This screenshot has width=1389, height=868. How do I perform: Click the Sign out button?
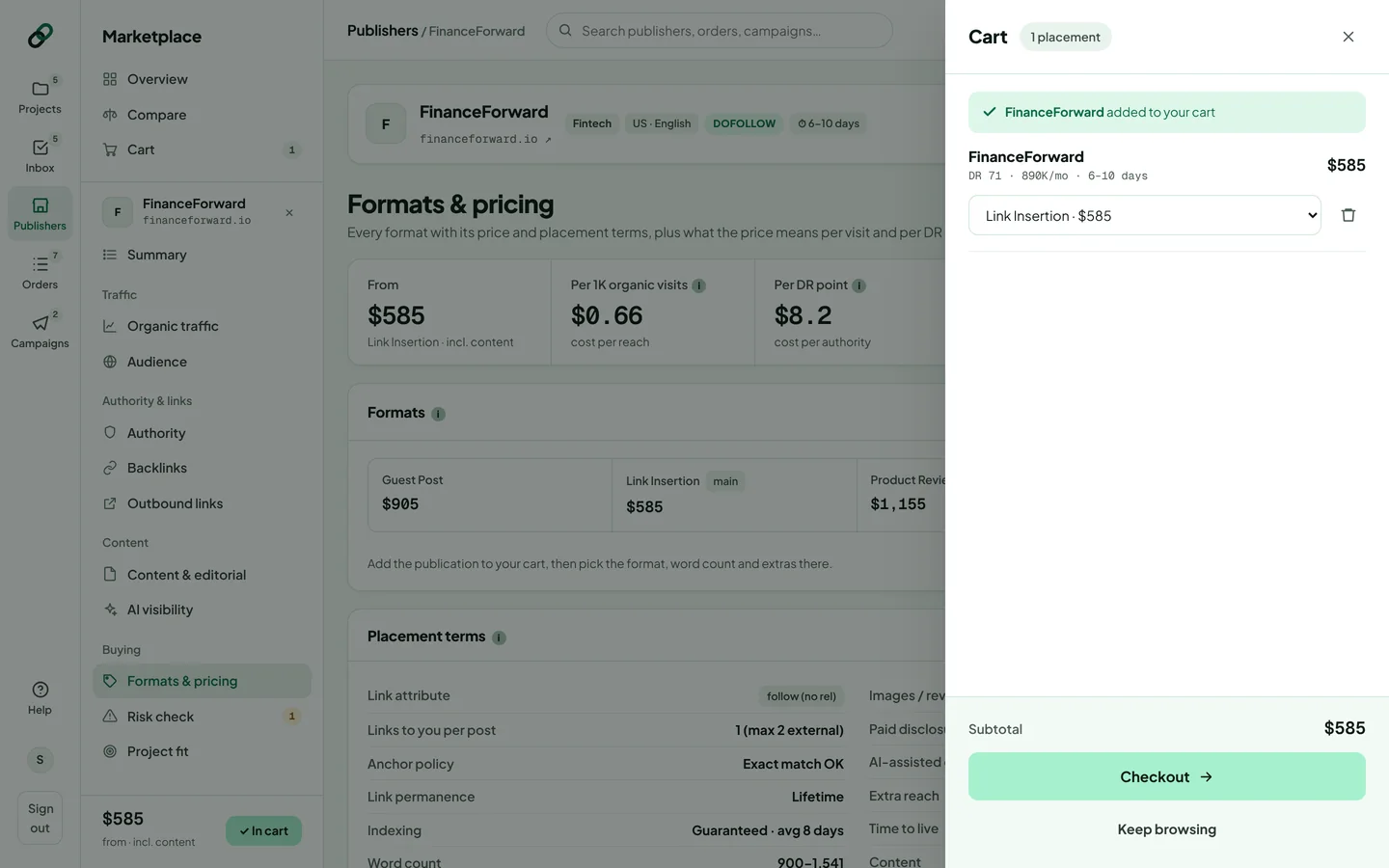40,818
